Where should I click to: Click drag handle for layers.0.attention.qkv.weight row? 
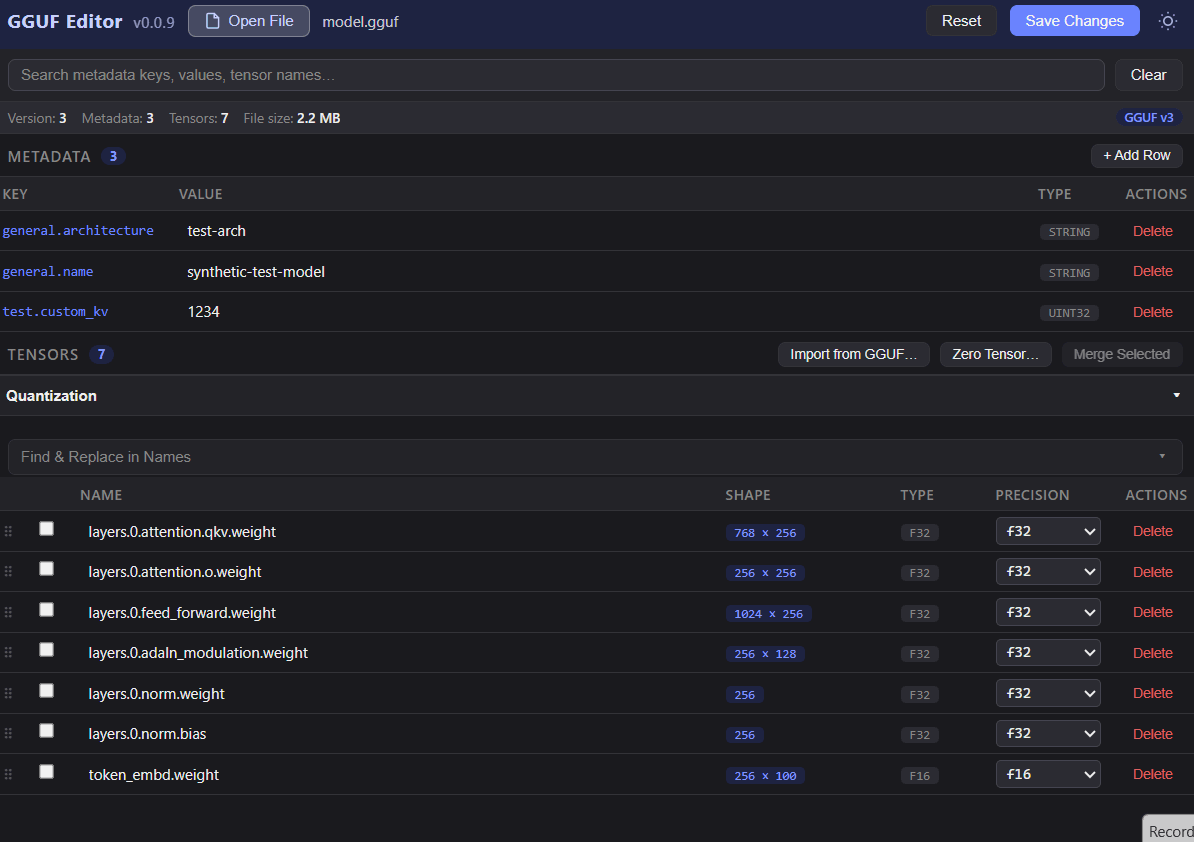click(x=8, y=531)
